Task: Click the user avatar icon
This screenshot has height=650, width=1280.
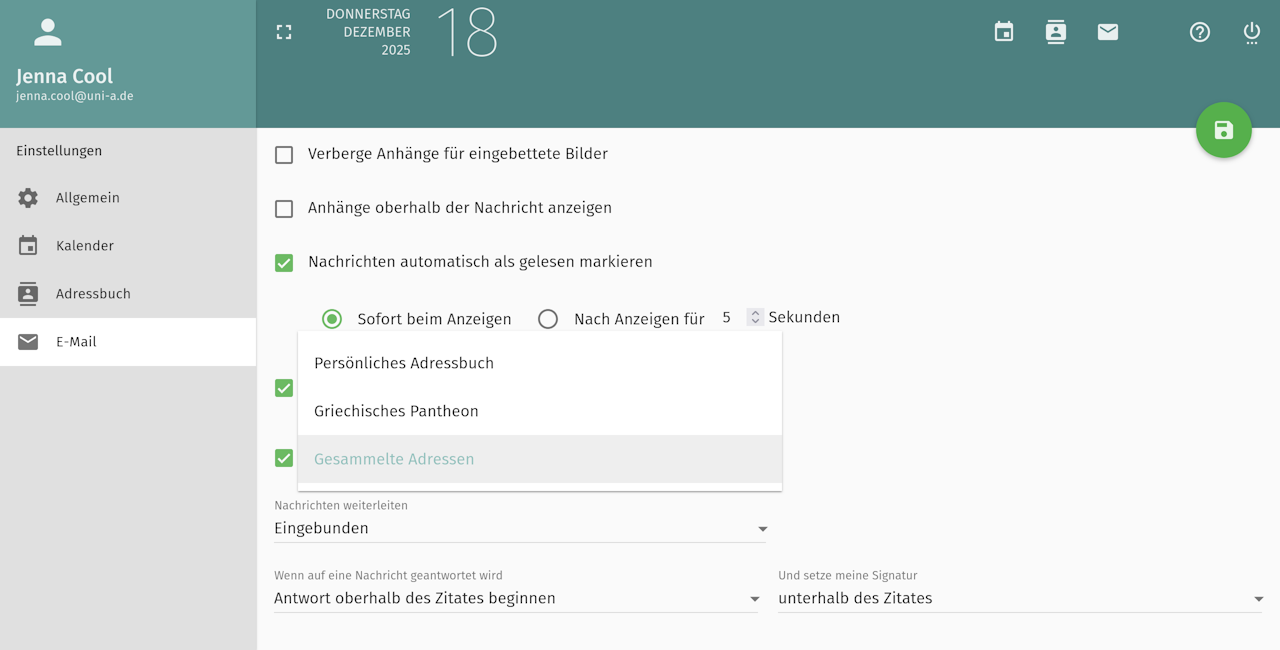Action: point(48,32)
